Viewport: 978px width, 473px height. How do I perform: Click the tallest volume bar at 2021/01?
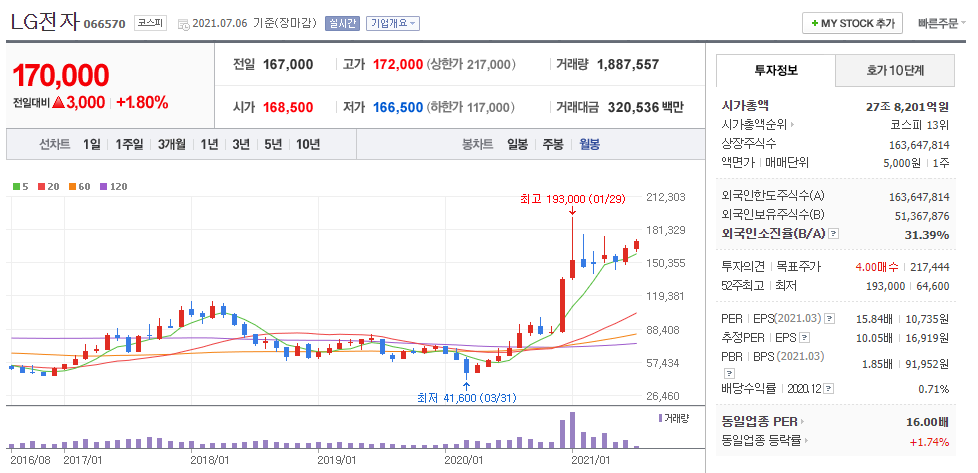pos(572,430)
